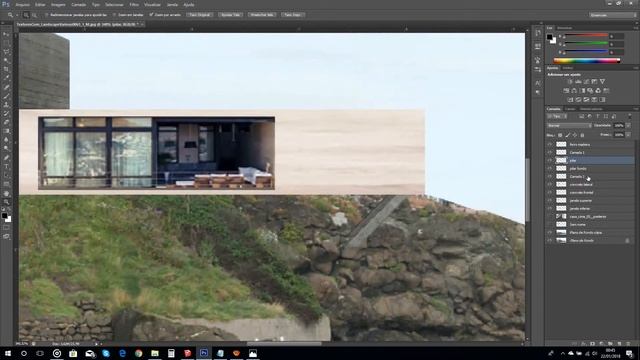Viewport: 640px width, 360px height.
Task: Click the zoom in magnifier in options bar
Action: point(26,15)
